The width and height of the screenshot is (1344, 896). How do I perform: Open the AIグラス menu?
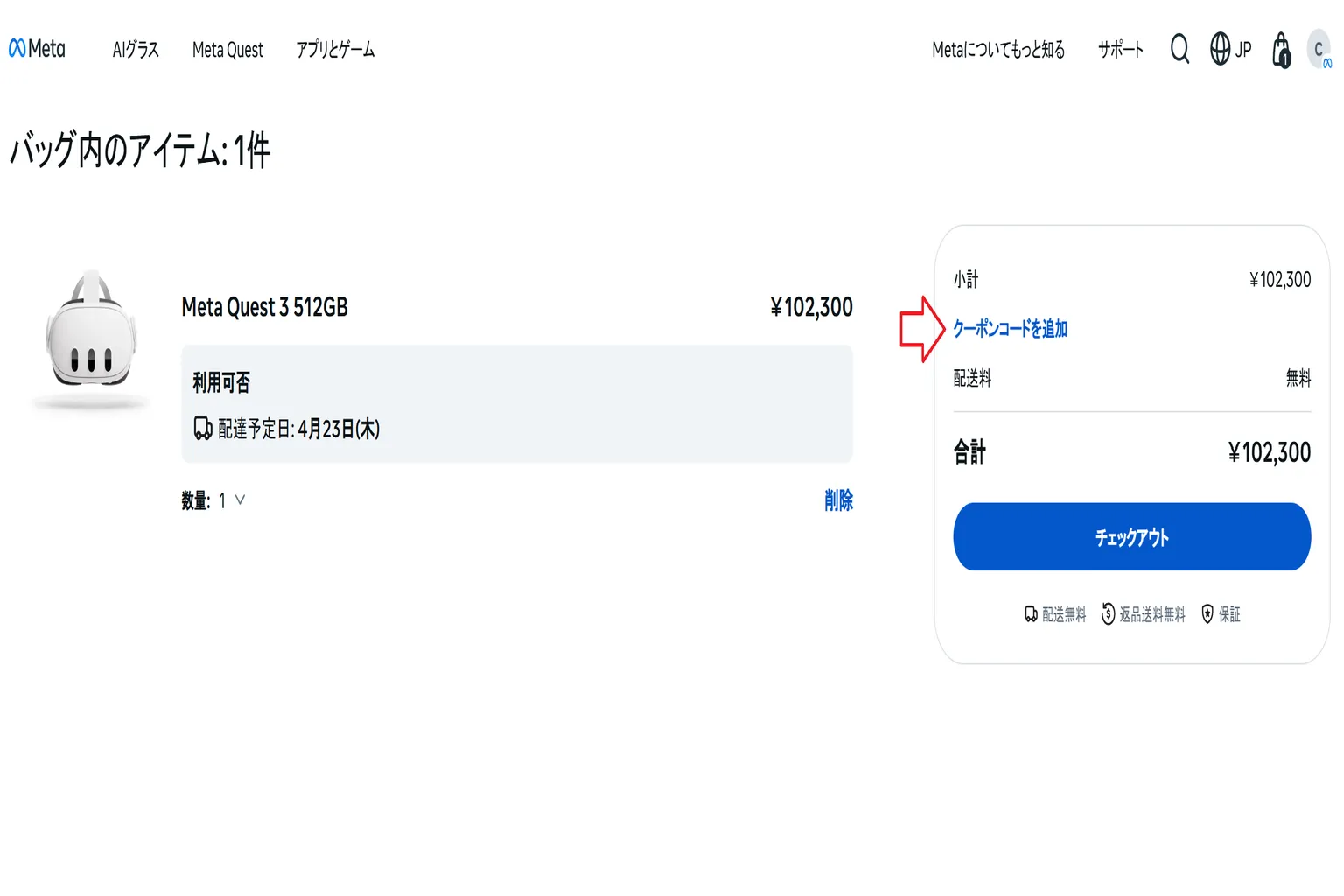click(x=136, y=50)
